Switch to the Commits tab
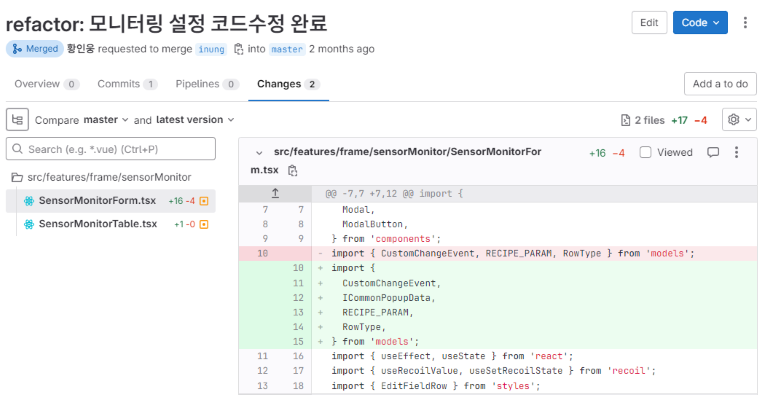 click(127, 84)
